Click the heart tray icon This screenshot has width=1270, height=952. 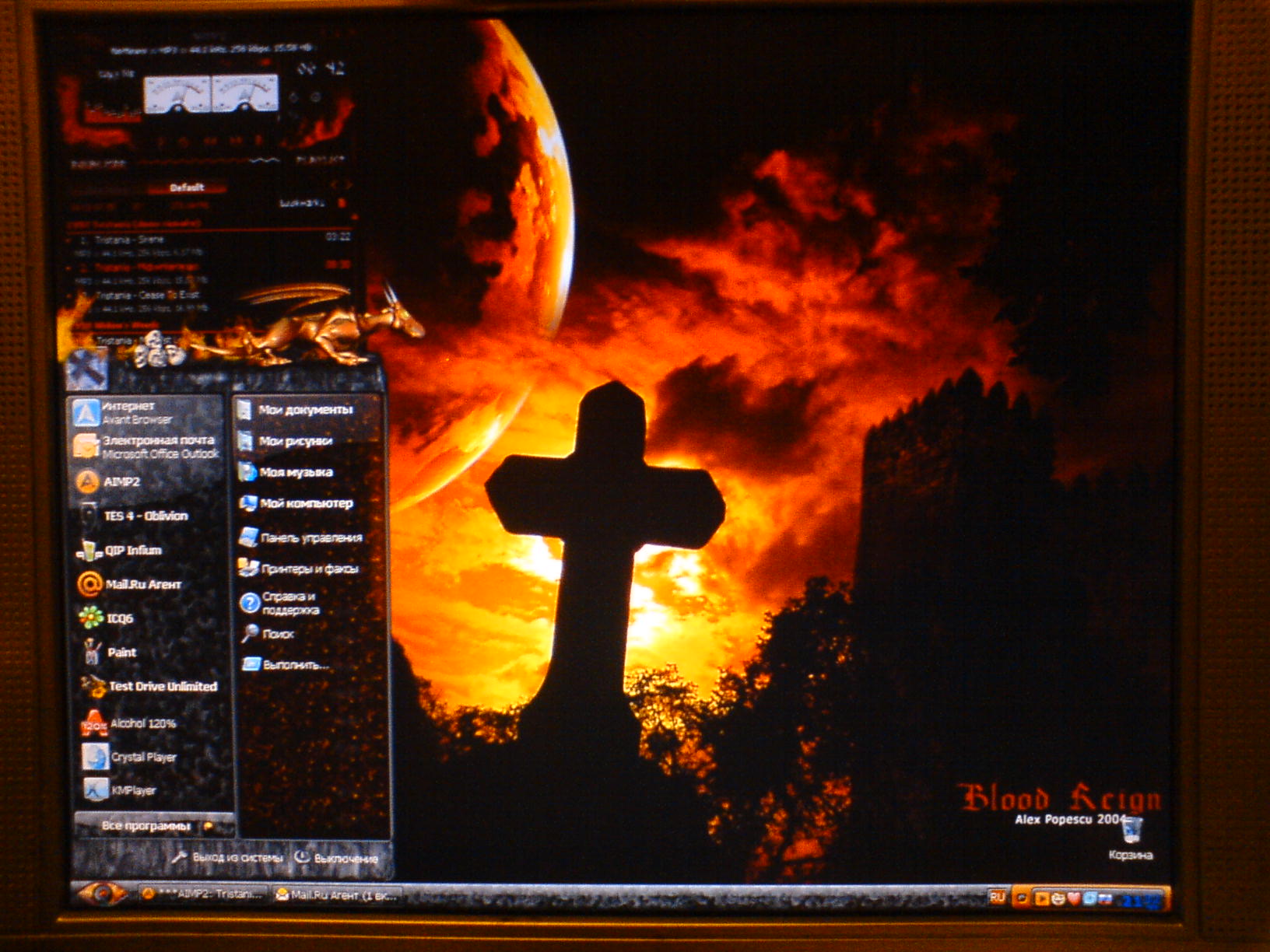tap(1074, 899)
